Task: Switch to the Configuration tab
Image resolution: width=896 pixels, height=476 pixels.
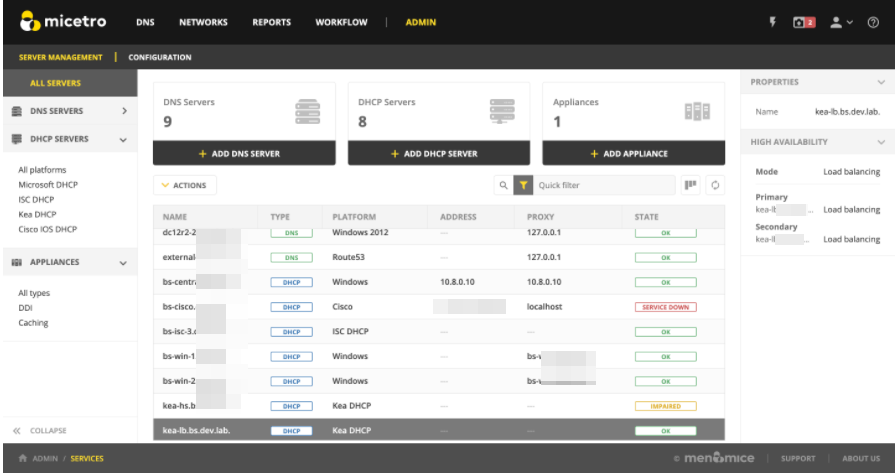Action: pyautogui.click(x=160, y=57)
